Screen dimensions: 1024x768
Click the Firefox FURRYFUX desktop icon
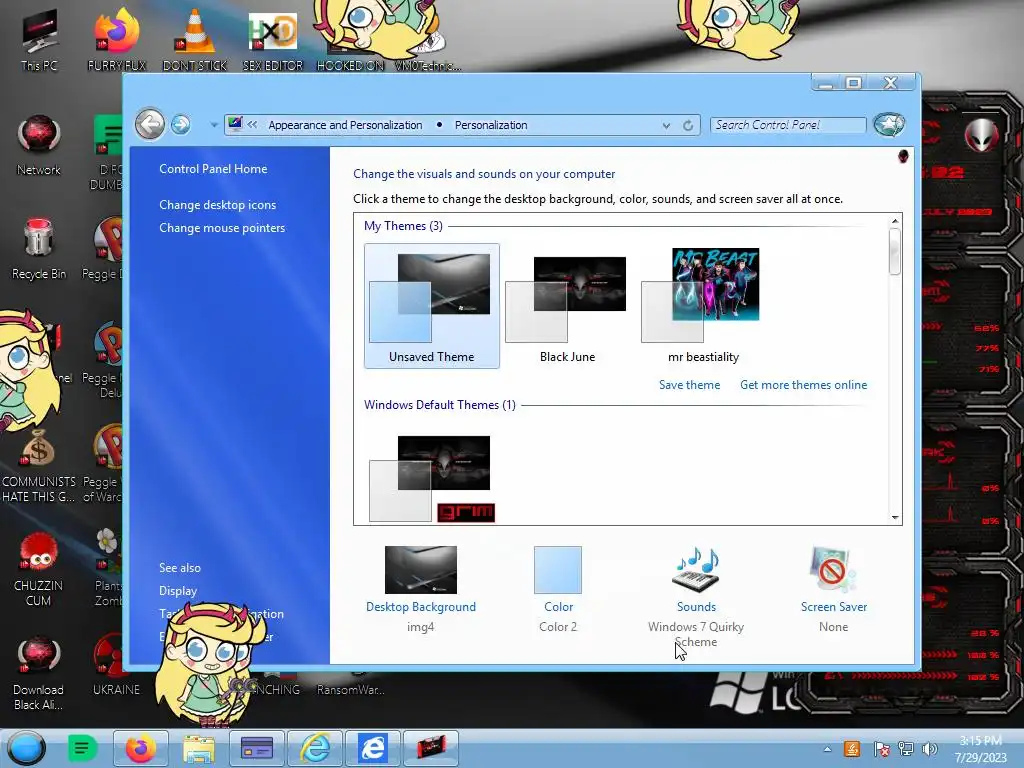pyautogui.click(x=117, y=40)
